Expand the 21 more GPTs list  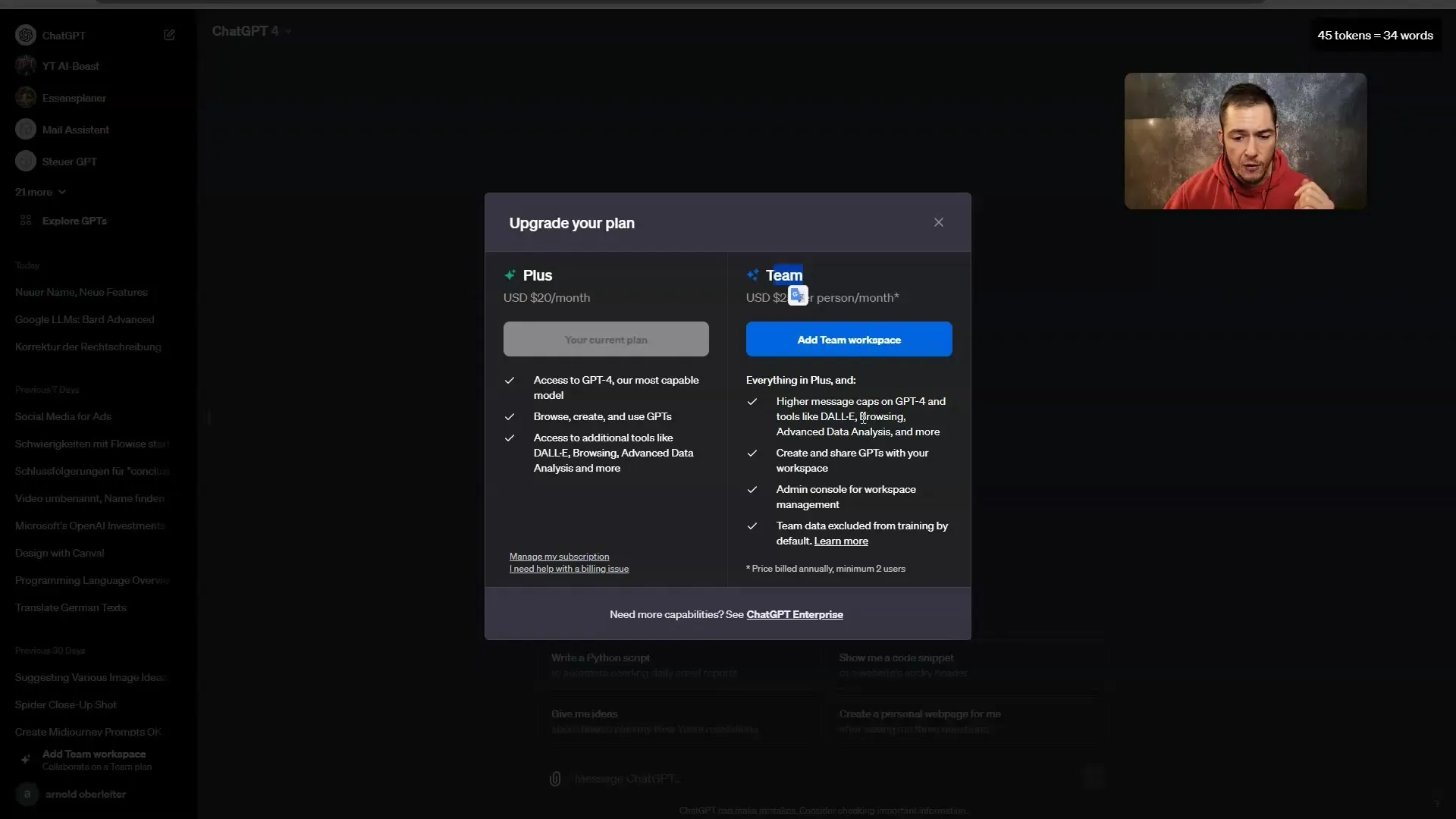pyautogui.click(x=40, y=192)
